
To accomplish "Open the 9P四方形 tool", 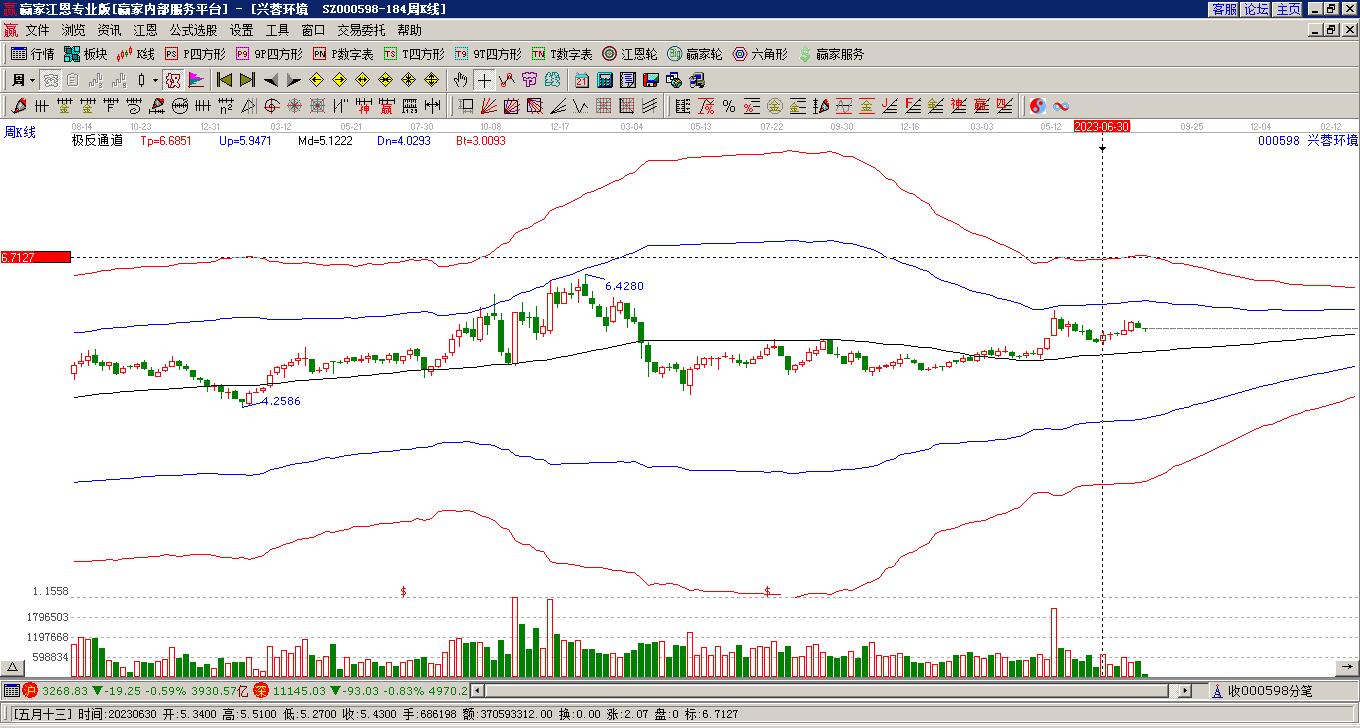I will point(269,54).
